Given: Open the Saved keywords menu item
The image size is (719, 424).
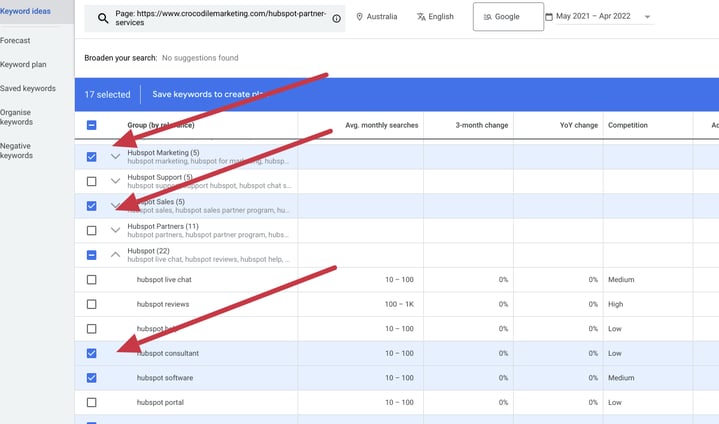Looking at the screenshot, I should point(28,88).
